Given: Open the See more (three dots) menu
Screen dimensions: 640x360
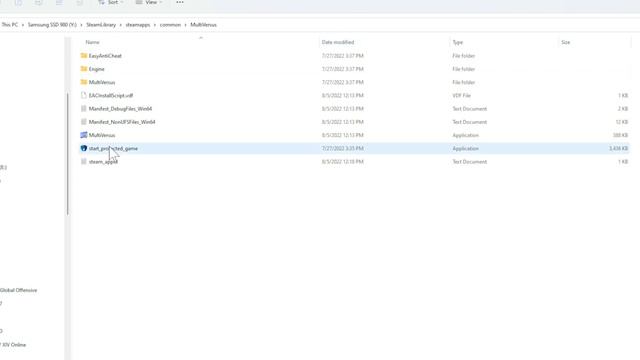Looking at the screenshot, I should [x=180, y=2].
